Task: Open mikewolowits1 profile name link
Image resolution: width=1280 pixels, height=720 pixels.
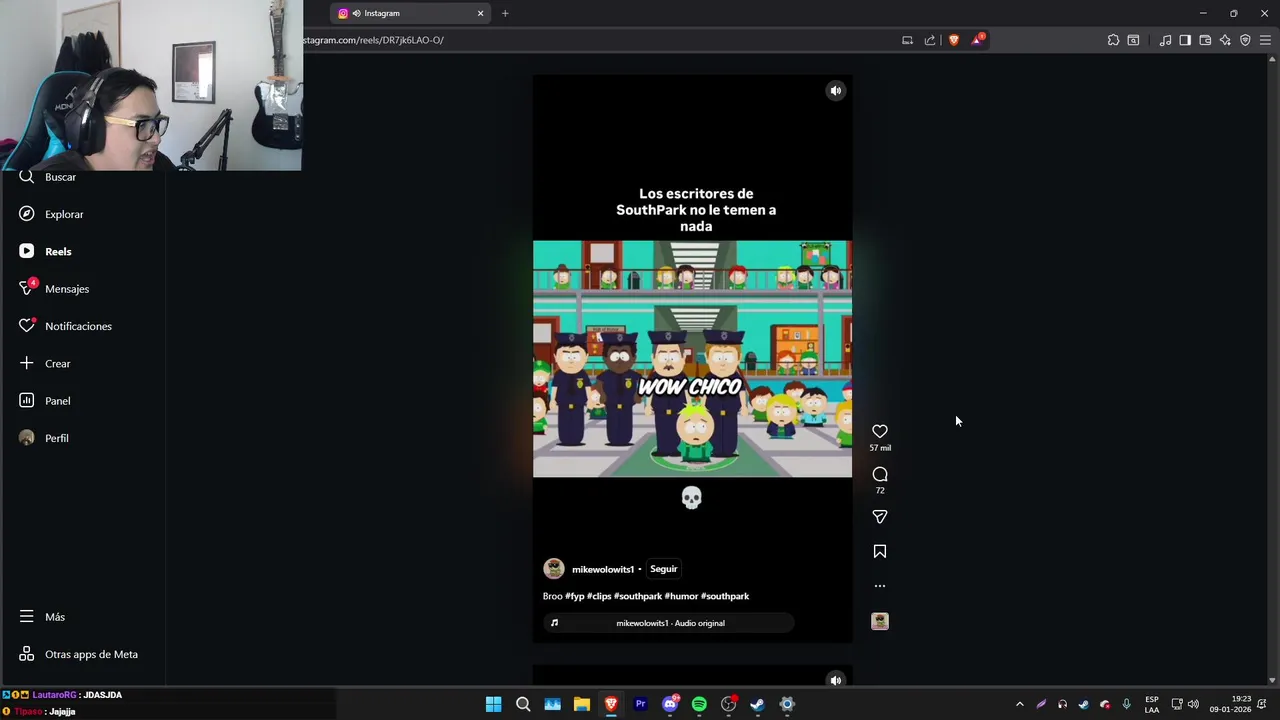Action: tap(603, 569)
